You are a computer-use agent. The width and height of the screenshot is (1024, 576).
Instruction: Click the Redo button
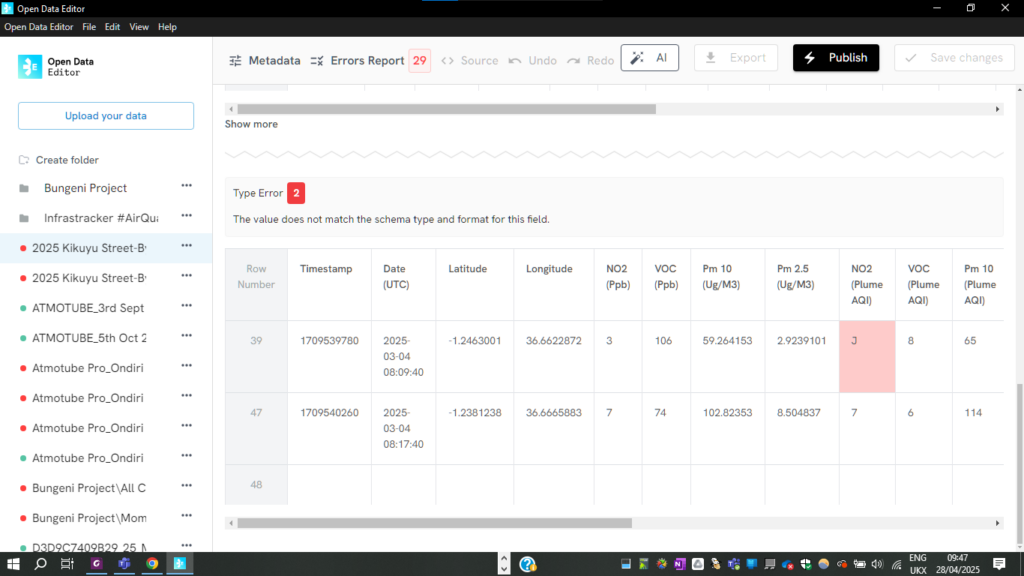590,60
